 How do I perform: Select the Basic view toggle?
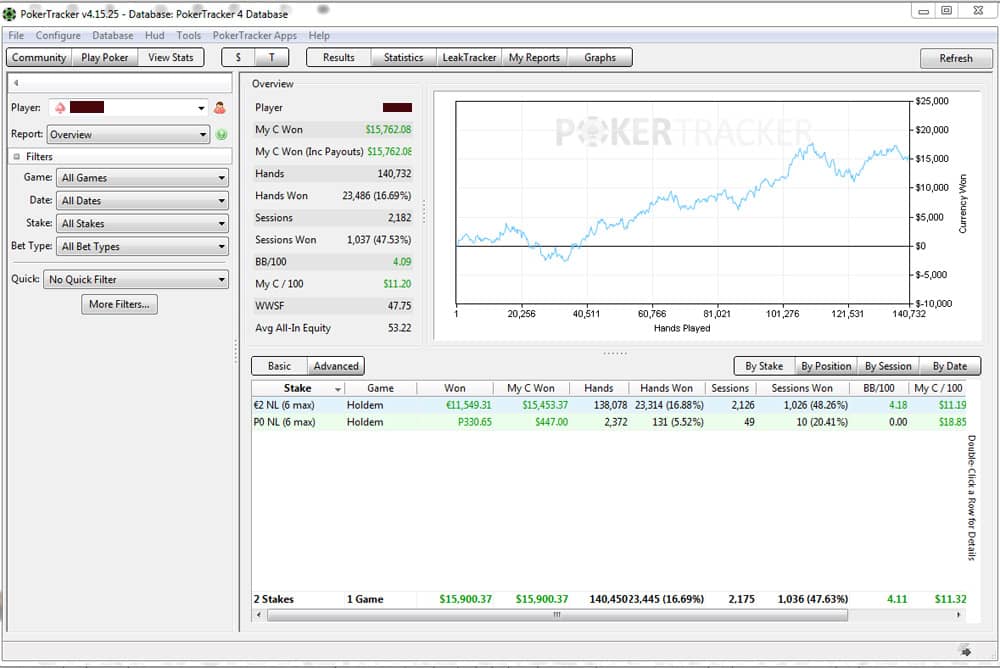pyautogui.click(x=279, y=366)
